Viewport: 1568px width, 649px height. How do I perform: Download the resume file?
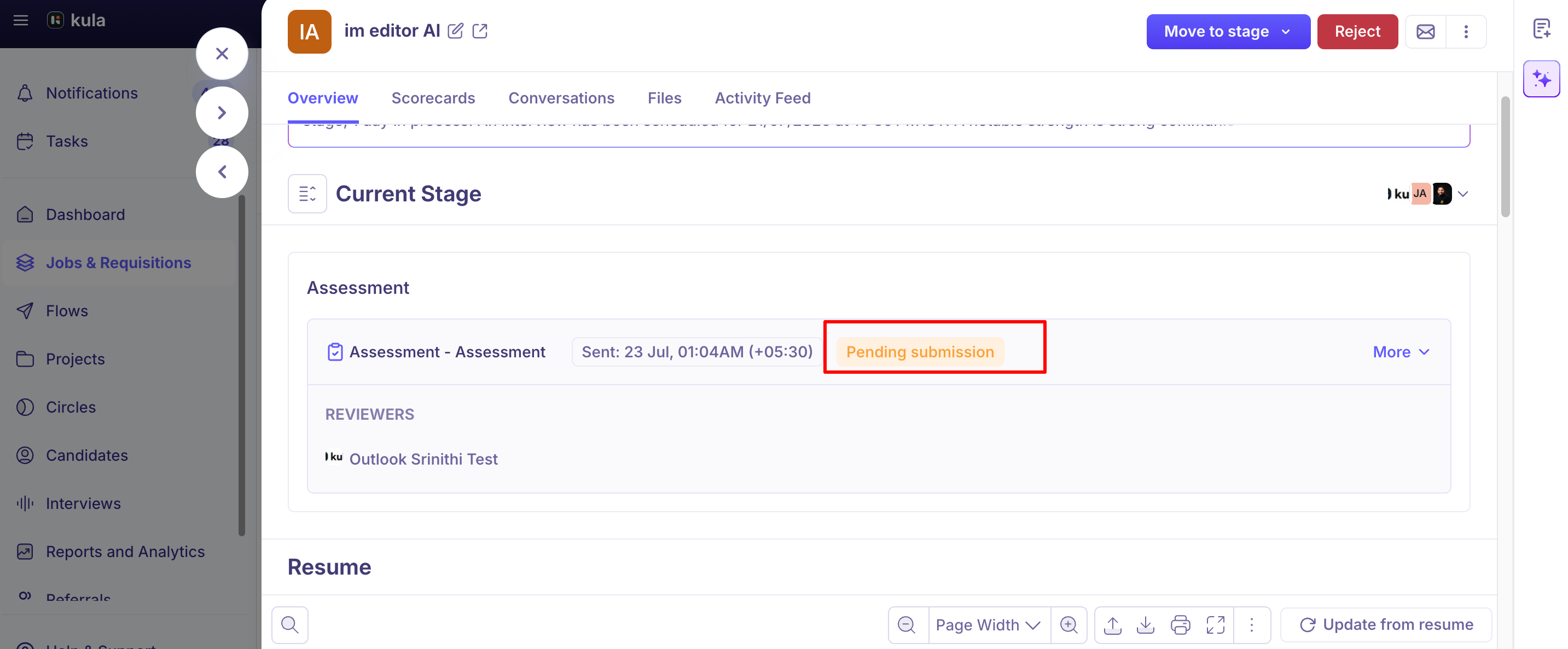point(1146,624)
